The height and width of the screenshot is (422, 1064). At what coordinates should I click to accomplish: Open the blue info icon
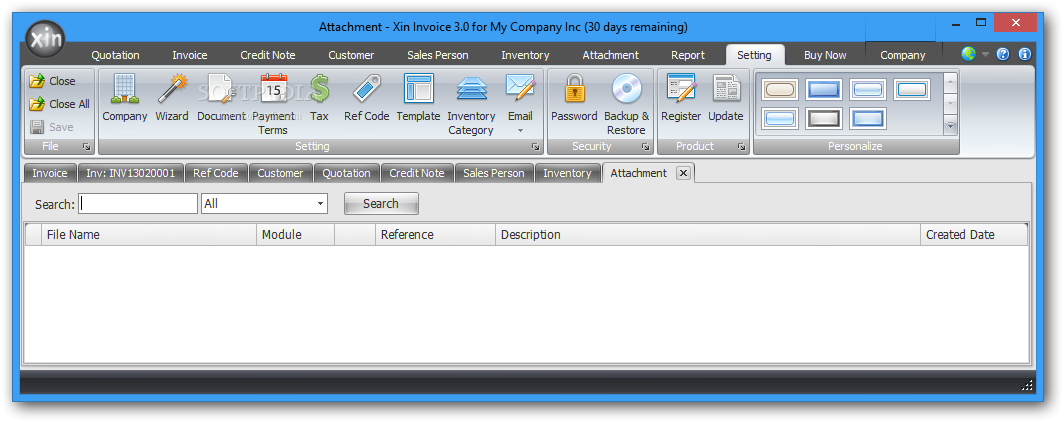pos(1025,54)
